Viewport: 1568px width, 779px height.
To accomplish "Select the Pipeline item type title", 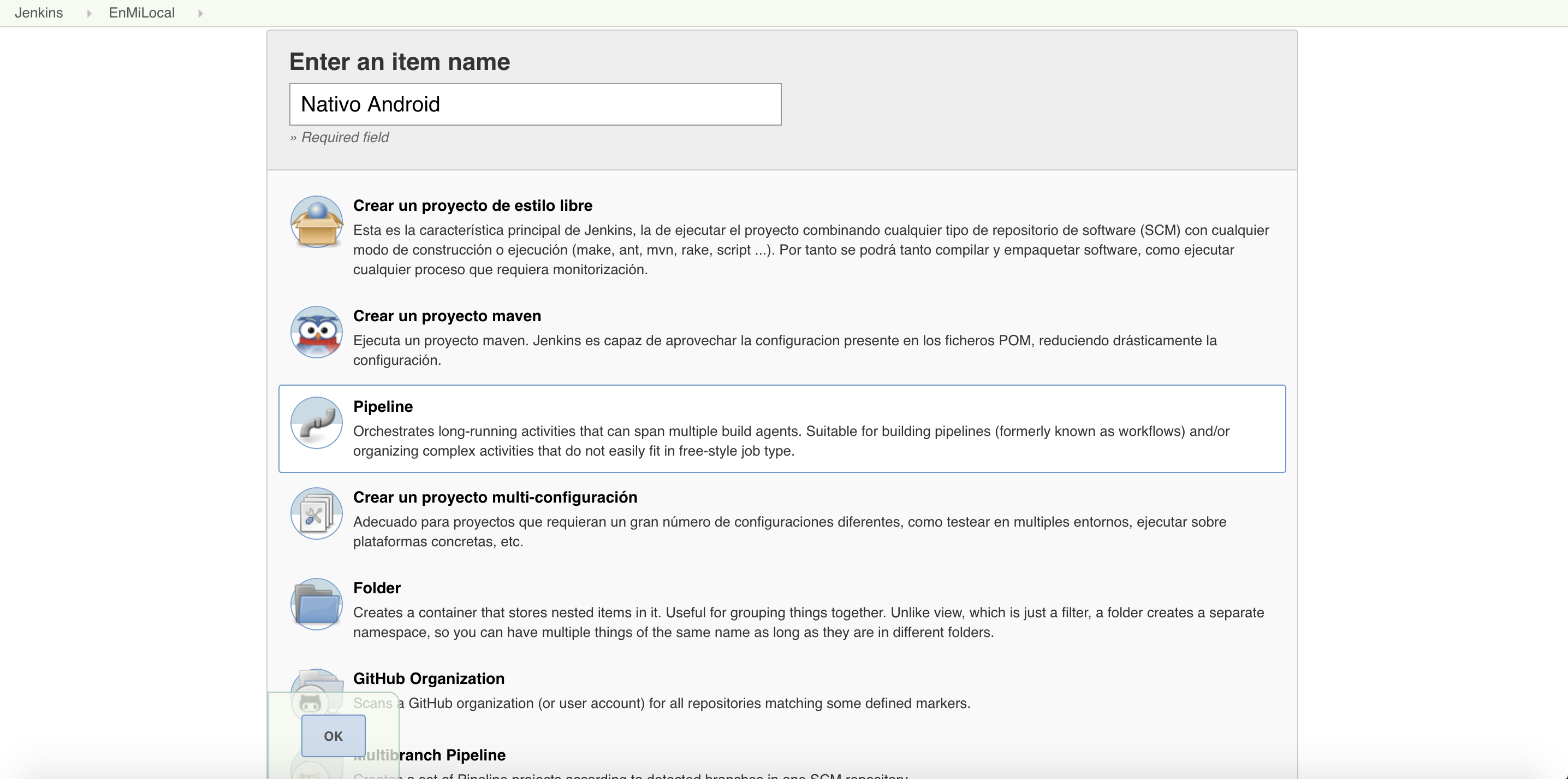I will 383,407.
